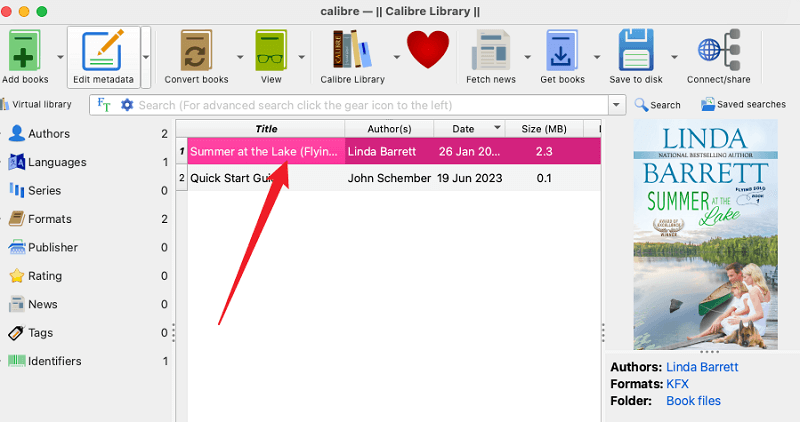Open the View book icon
The image size is (800, 422).
pos(271,50)
